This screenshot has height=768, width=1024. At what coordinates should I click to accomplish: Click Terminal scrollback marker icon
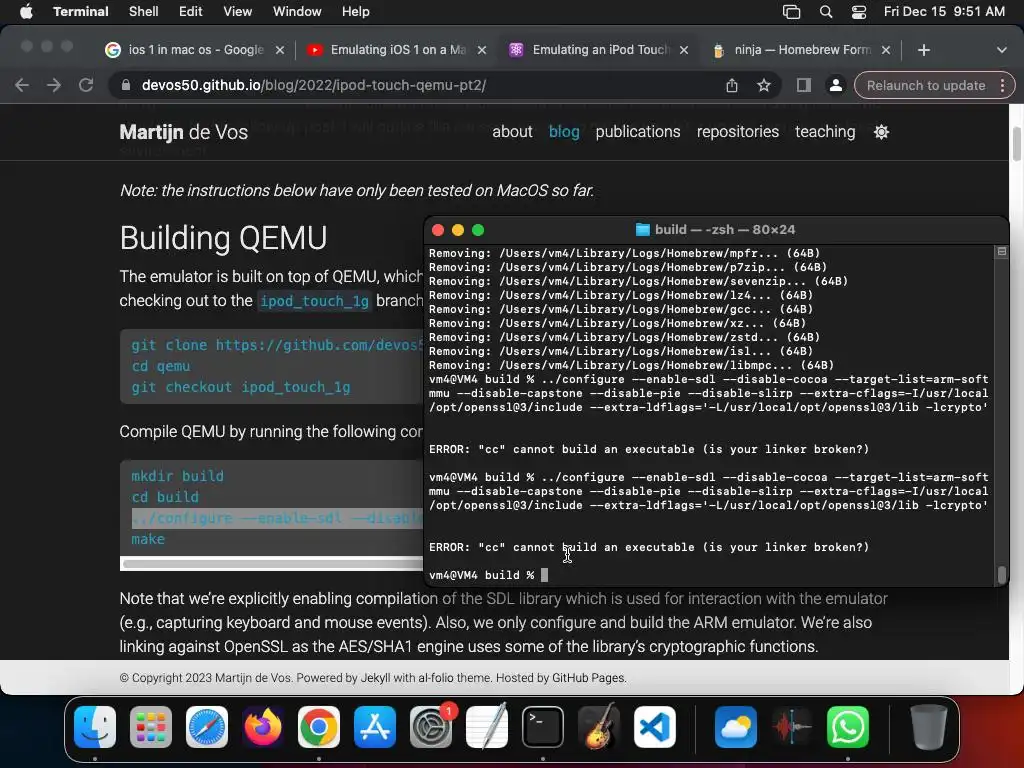[1001, 251]
